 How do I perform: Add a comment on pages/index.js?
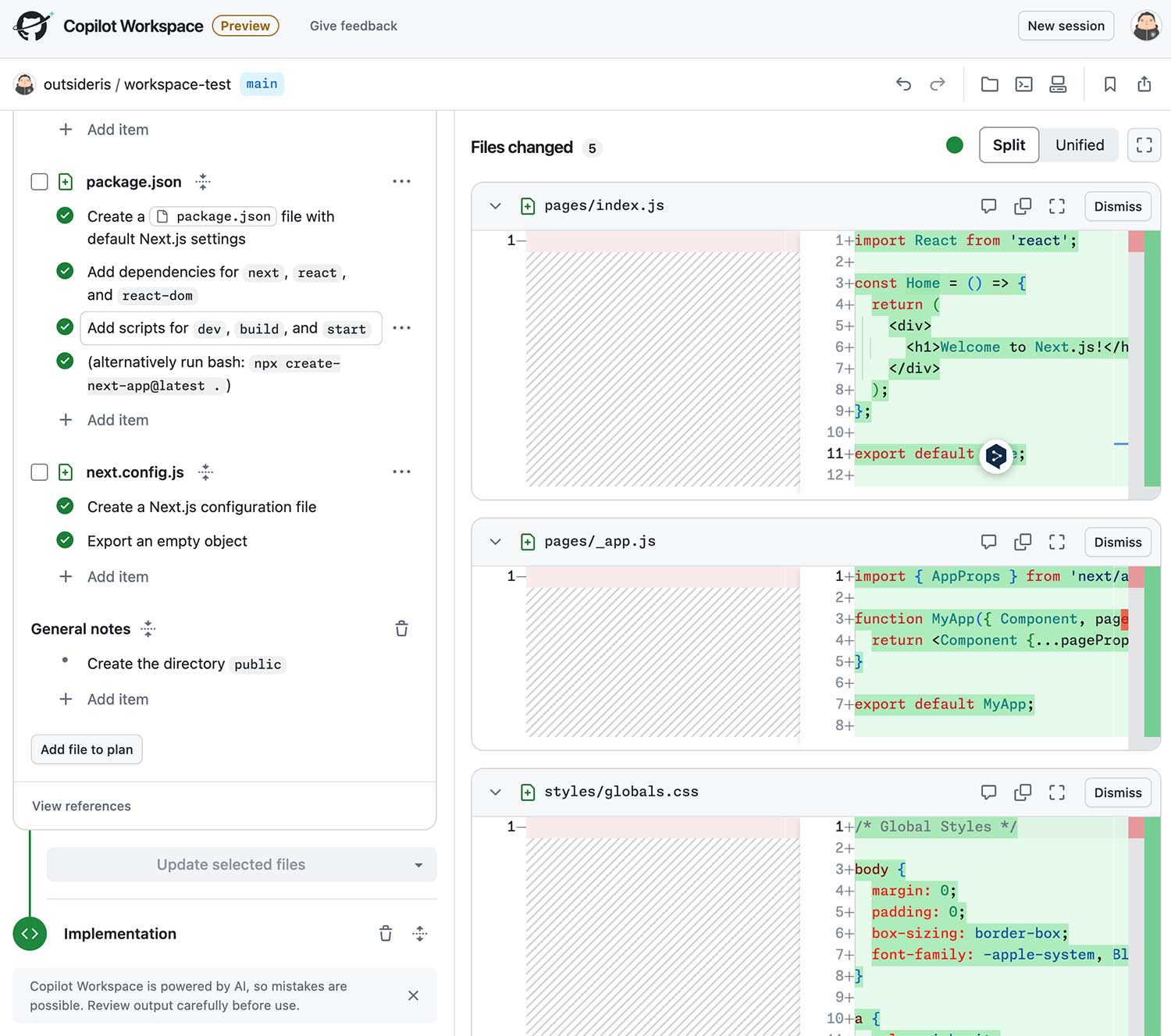[x=988, y=206]
